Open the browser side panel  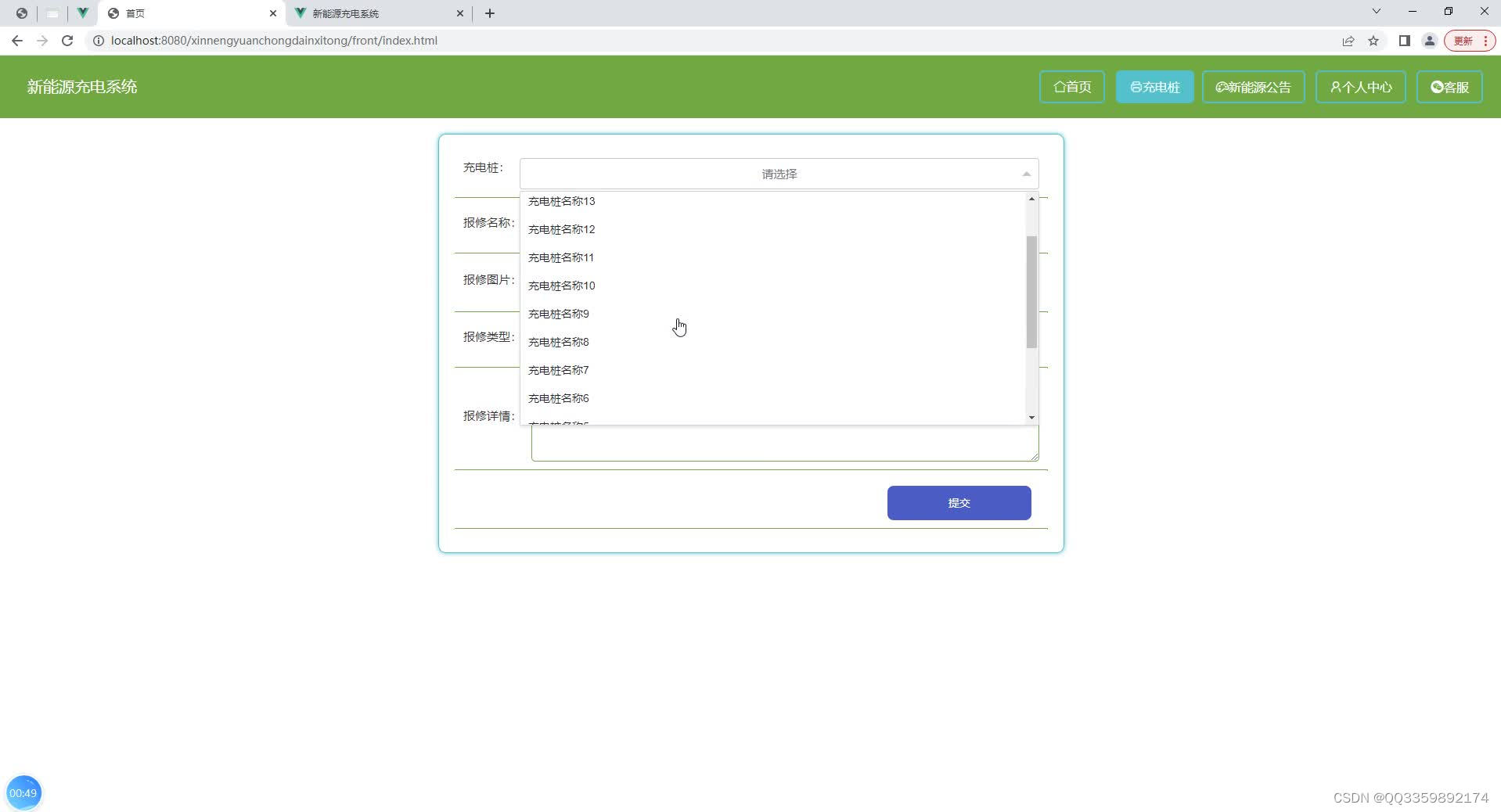pyautogui.click(x=1405, y=41)
